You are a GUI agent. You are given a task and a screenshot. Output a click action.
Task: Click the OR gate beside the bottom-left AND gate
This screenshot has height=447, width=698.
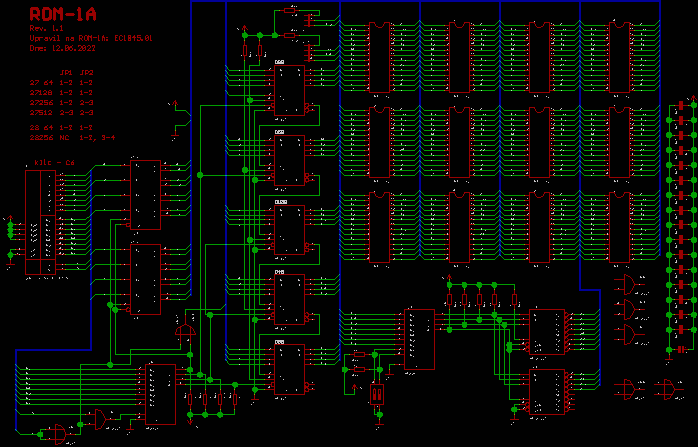(99, 417)
